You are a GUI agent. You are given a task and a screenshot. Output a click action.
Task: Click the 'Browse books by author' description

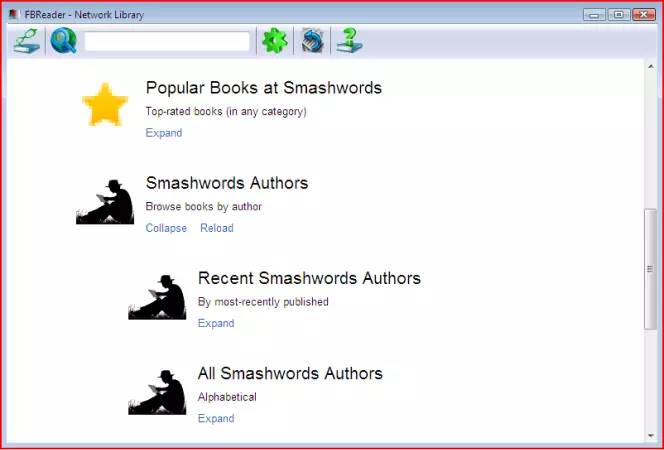pos(204,207)
